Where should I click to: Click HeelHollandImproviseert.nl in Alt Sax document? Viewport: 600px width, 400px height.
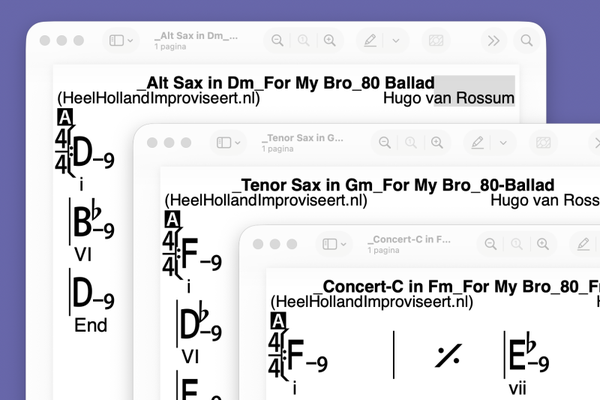tap(158, 98)
